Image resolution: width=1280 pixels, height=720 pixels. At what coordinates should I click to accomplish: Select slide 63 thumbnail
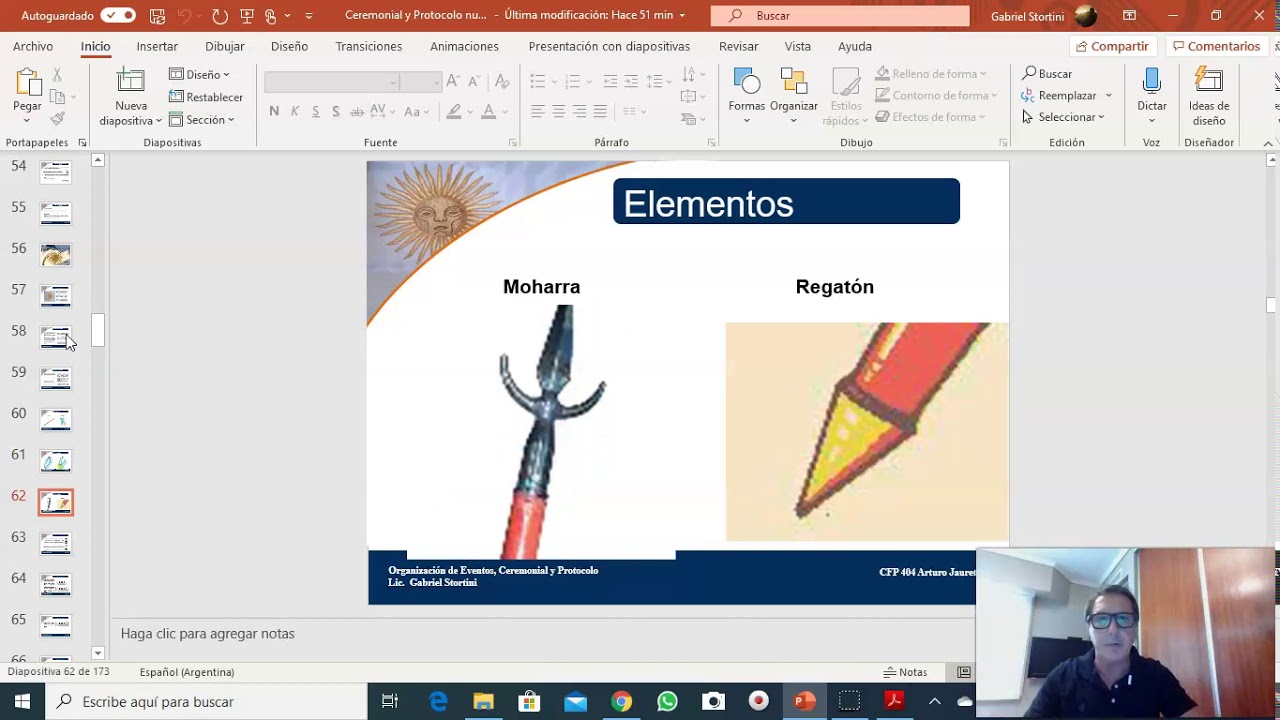point(56,543)
